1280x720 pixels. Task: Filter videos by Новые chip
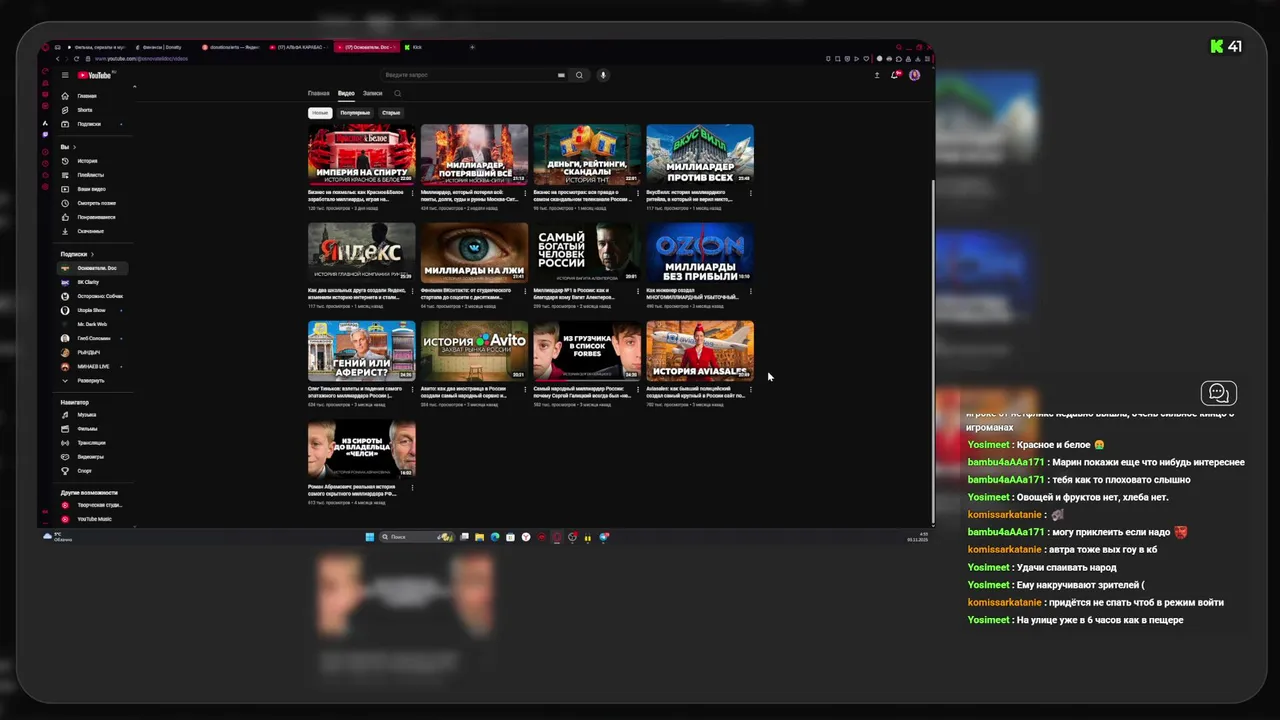[x=319, y=113]
